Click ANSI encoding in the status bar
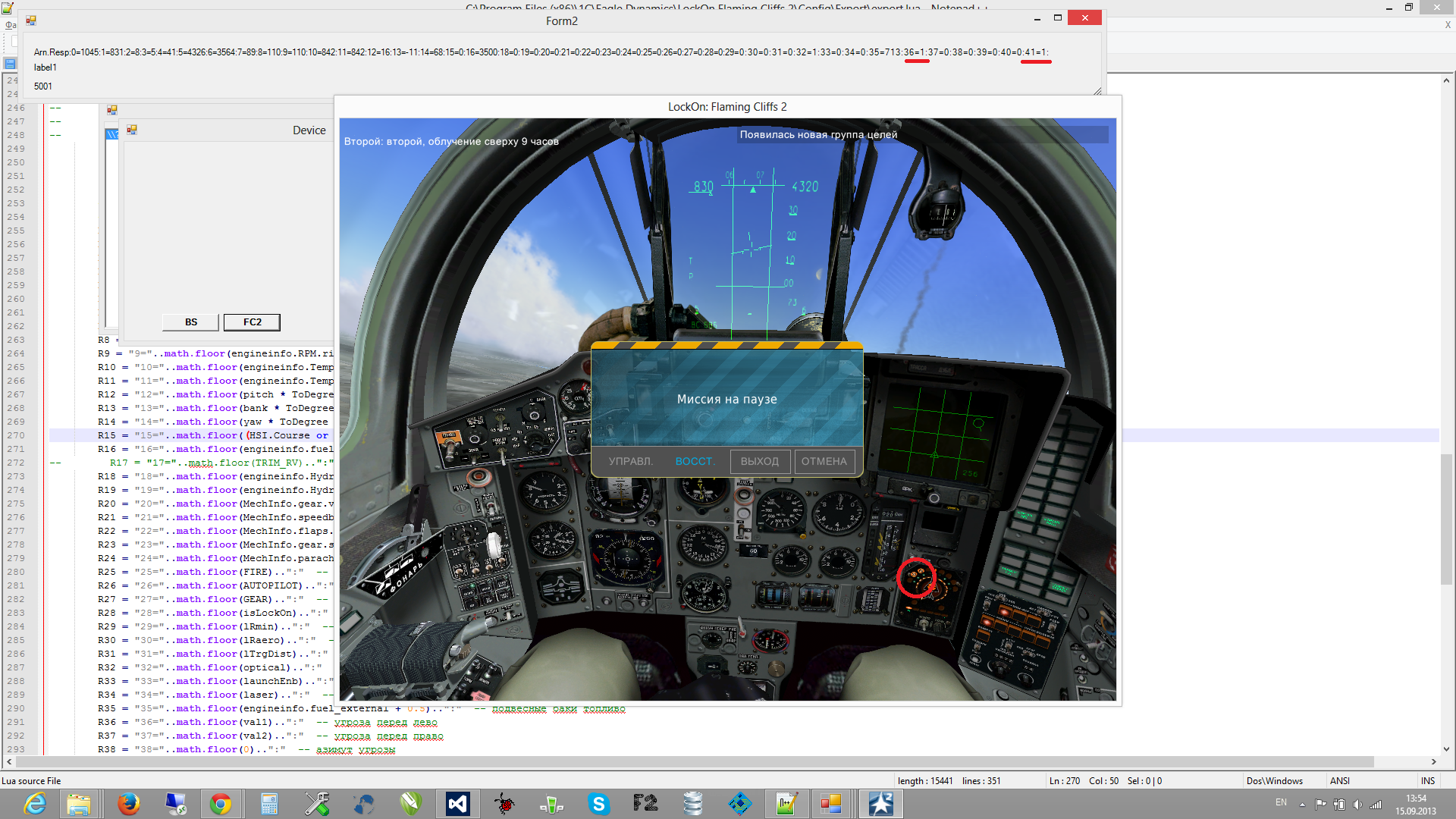The image size is (1456, 819). pyautogui.click(x=1340, y=780)
